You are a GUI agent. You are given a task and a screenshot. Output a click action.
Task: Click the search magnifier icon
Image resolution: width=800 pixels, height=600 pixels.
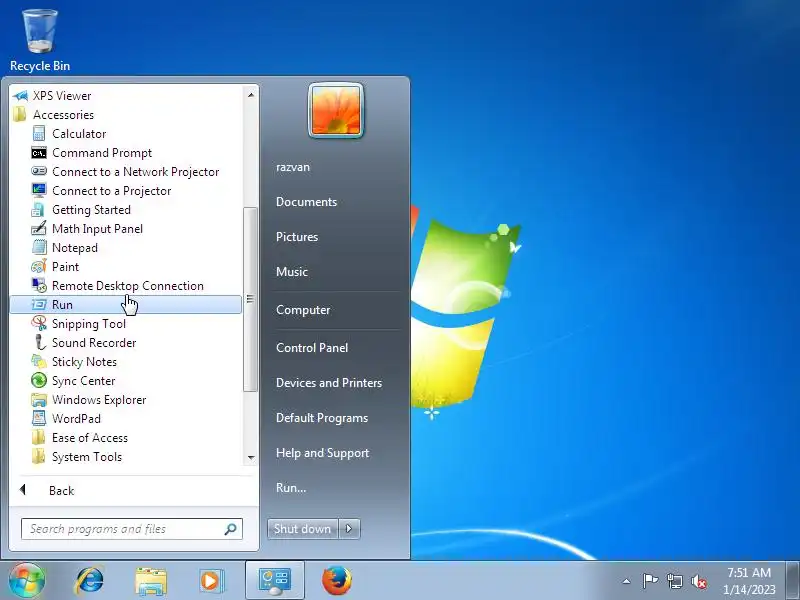tap(230, 529)
